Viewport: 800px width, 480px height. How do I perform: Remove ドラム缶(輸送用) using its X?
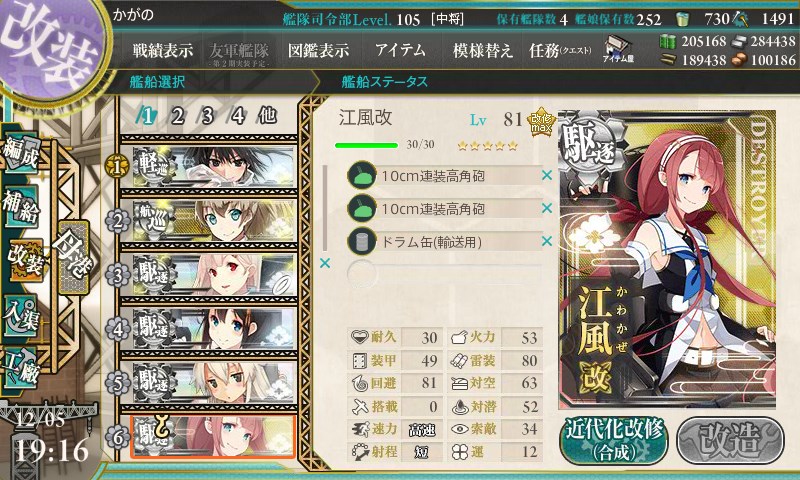tap(547, 241)
